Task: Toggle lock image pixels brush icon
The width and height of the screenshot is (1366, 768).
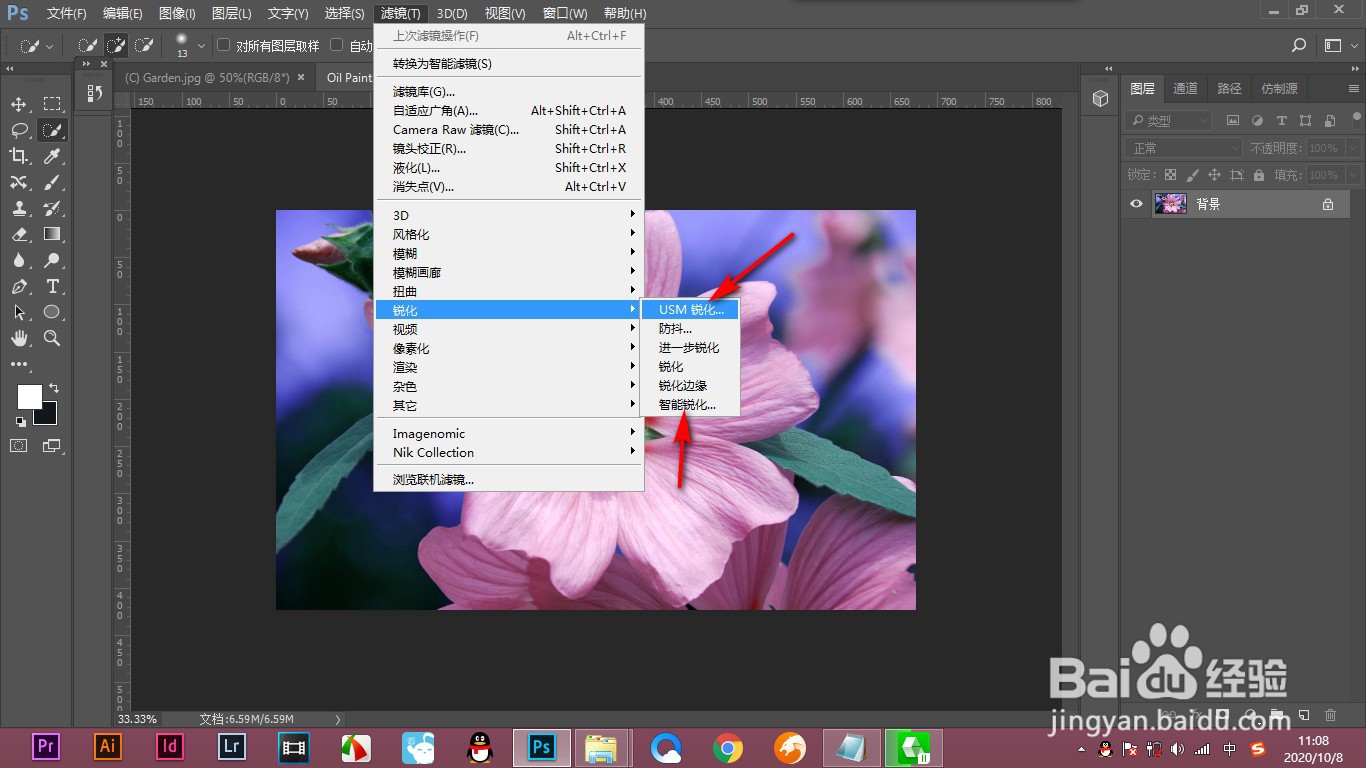Action: [x=1192, y=175]
